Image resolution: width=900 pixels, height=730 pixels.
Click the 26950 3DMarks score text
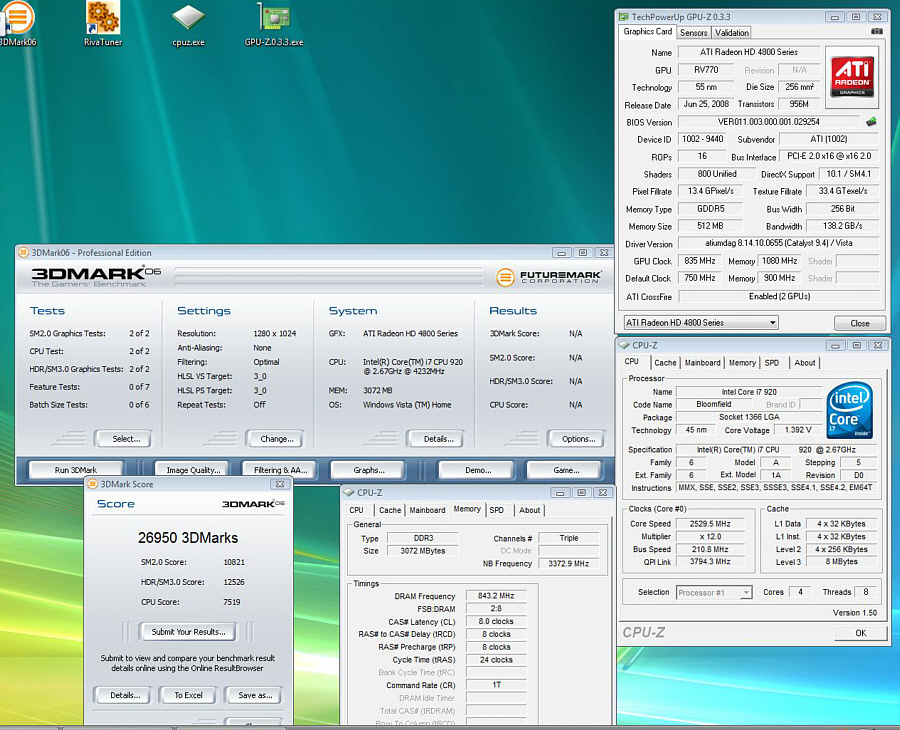(x=188, y=538)
